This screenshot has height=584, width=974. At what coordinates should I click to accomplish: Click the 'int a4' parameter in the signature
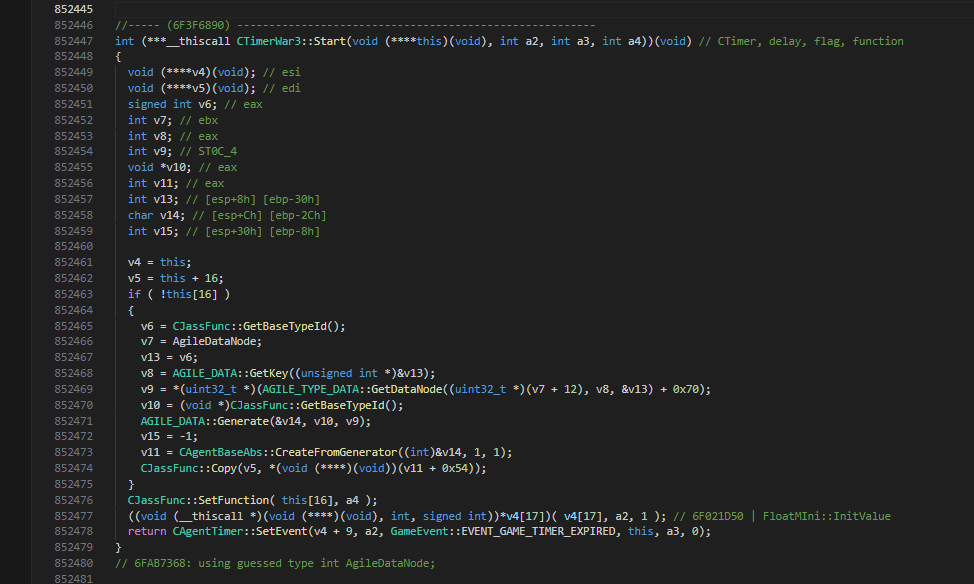(x=621, y=41)
